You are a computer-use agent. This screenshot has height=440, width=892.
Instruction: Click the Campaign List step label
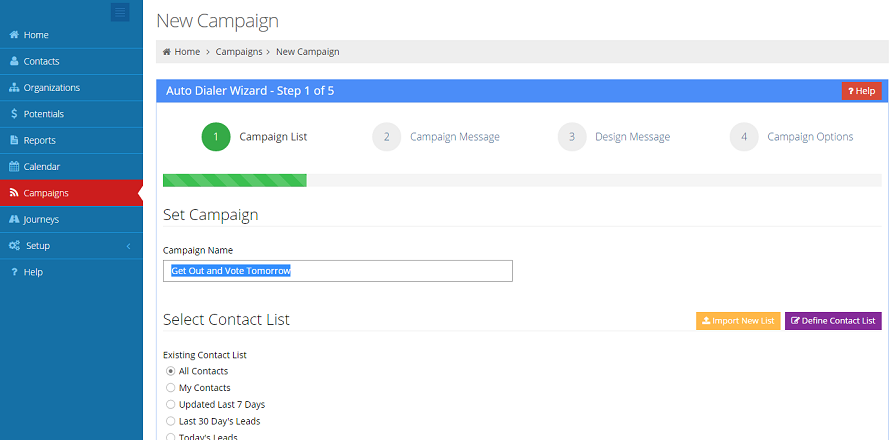coord(273,137)
